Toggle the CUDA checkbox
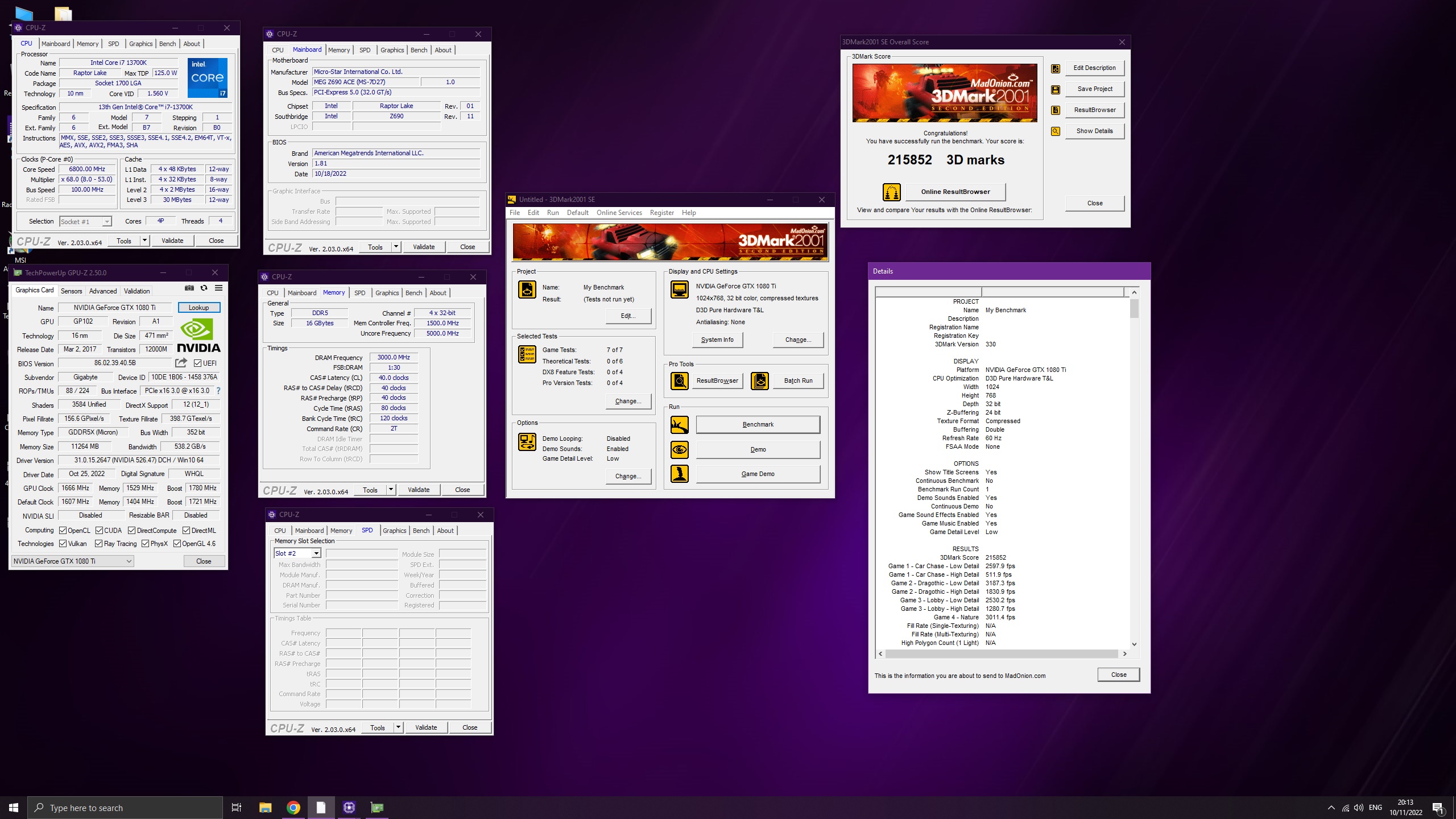Image resolution: width=1456 pixels, height=819 pixels. click(100, 531)
